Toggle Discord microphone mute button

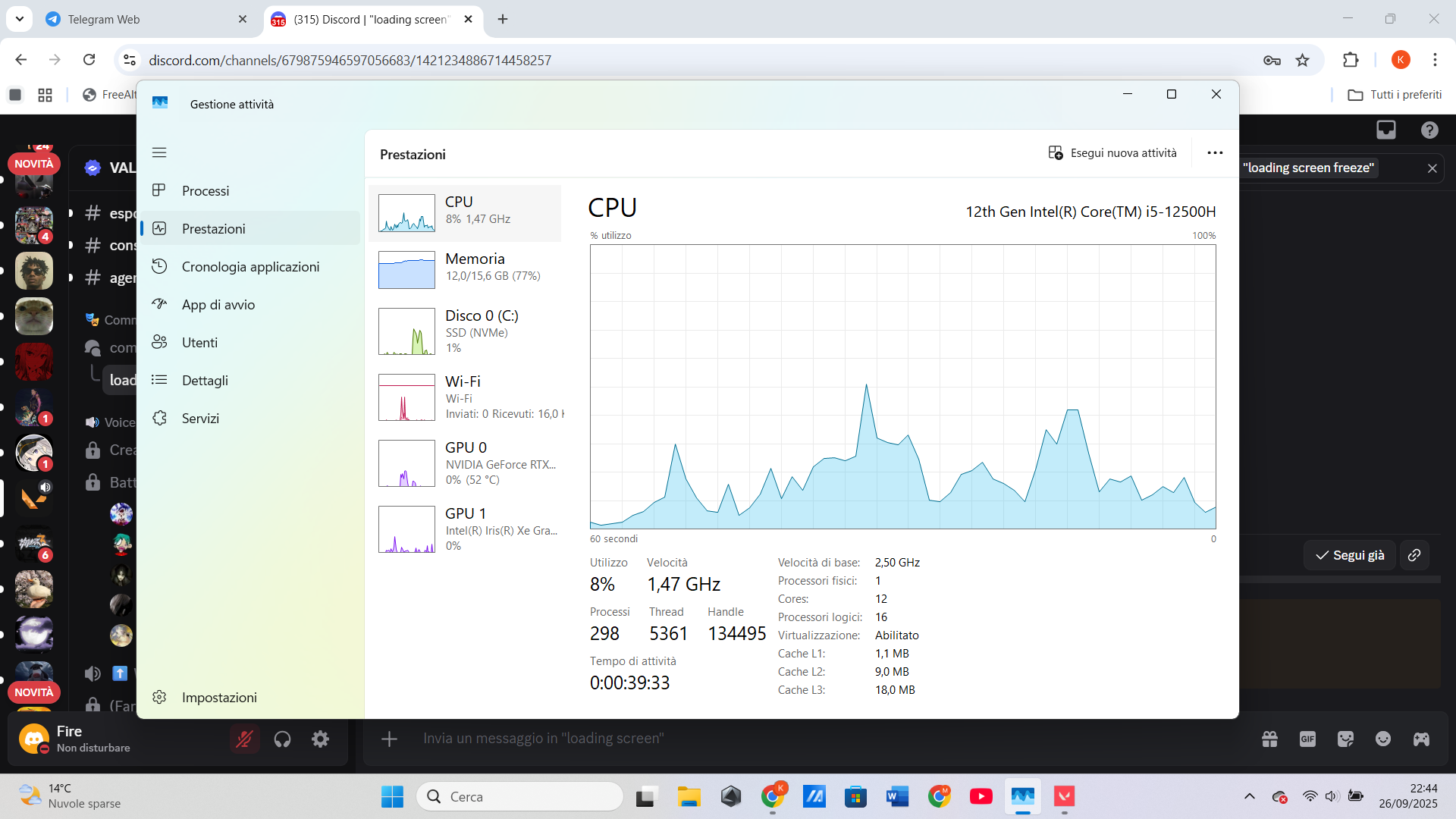coord(244,739)
